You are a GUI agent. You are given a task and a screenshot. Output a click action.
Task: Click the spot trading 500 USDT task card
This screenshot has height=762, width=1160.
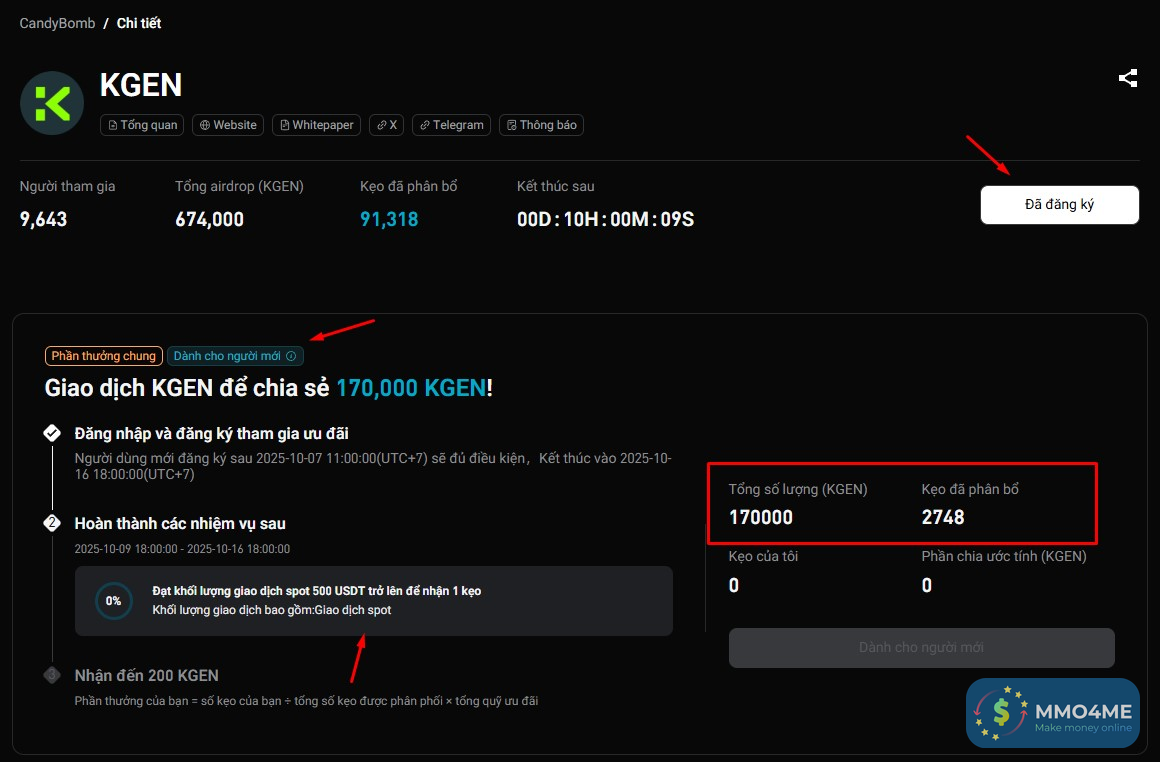point(374,601)
